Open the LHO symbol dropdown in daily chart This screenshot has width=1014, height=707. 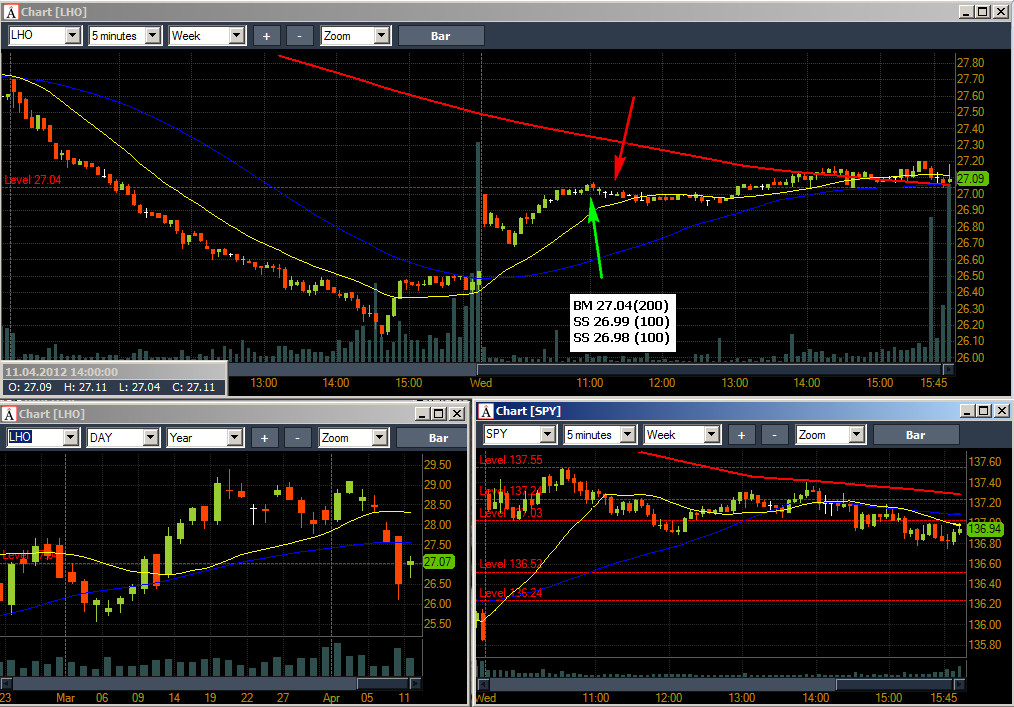[x=71, y=438]
